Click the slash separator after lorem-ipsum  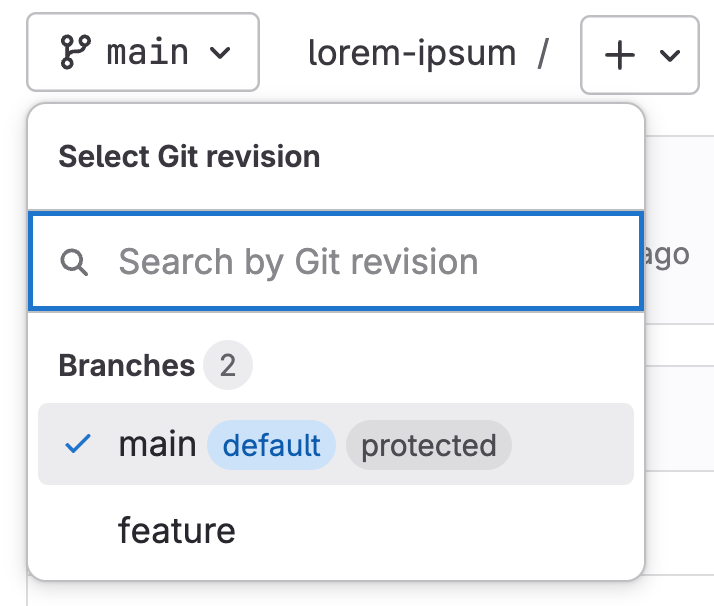coord(542,53)
